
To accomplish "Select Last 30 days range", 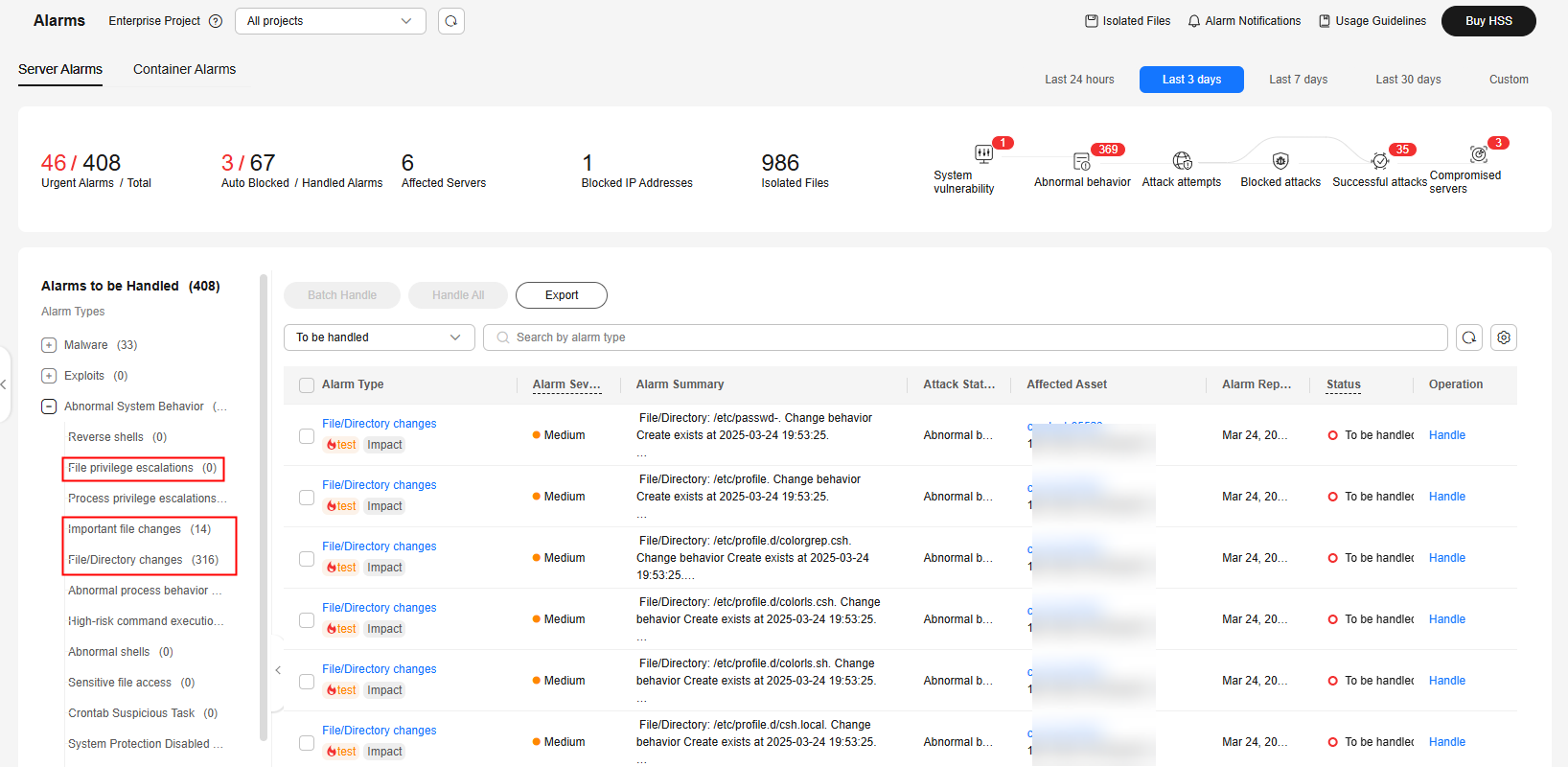I will coord(1408,80).
